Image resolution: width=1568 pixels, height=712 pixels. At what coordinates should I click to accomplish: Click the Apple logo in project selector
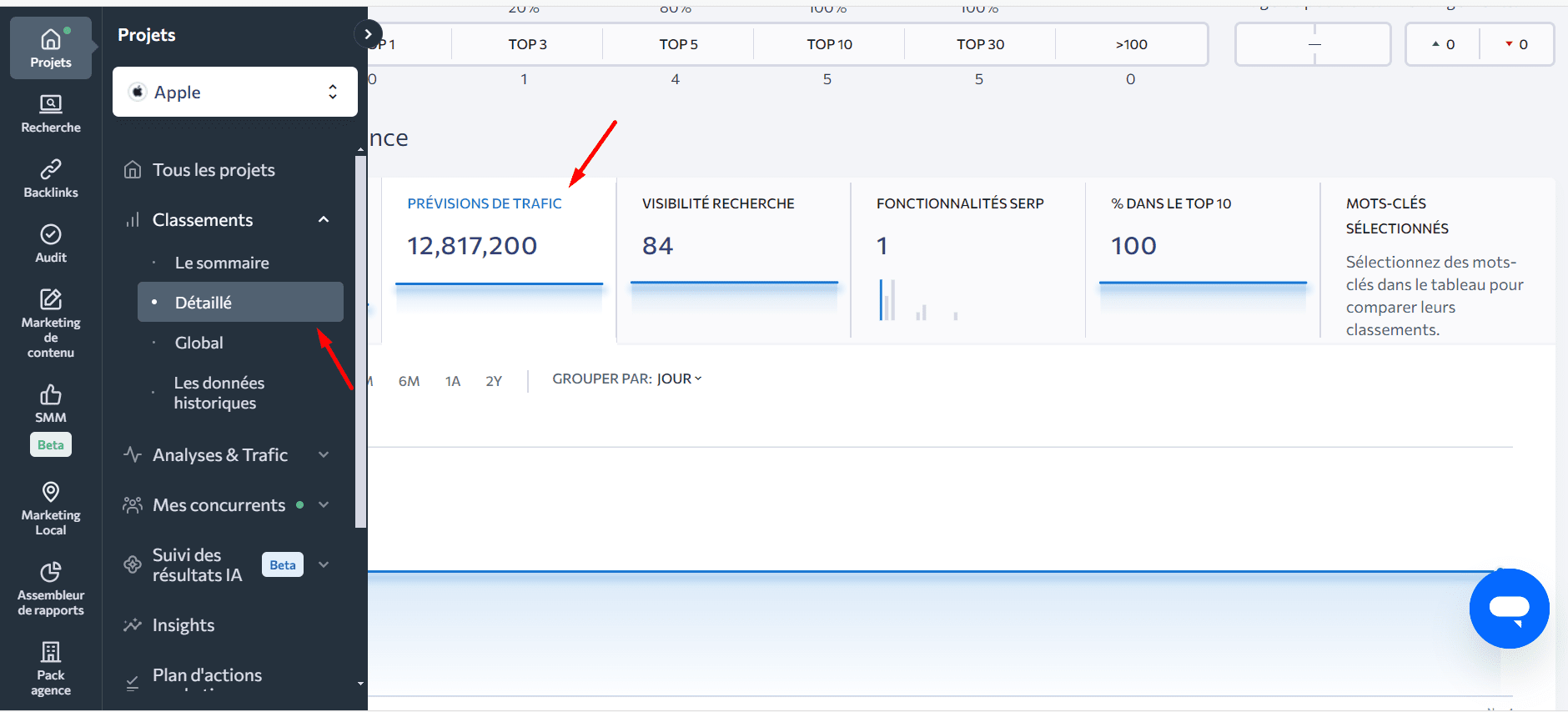pyautogui.click(x=138, y=92)
